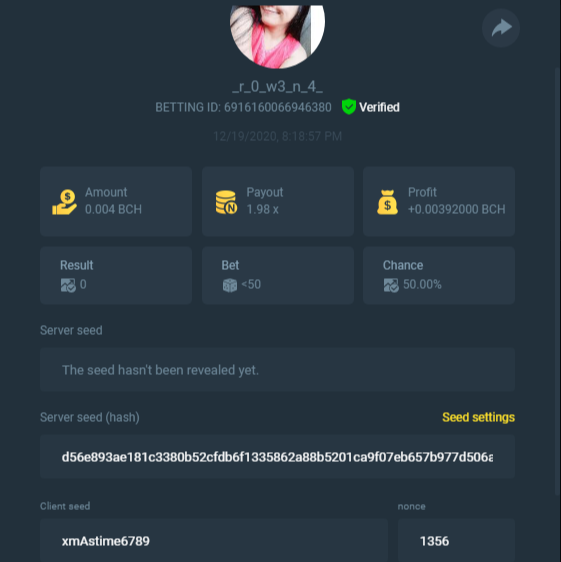Click the user profile avatar
The height and width of the screenshot is (562, 561).
[x=277, y=36]
